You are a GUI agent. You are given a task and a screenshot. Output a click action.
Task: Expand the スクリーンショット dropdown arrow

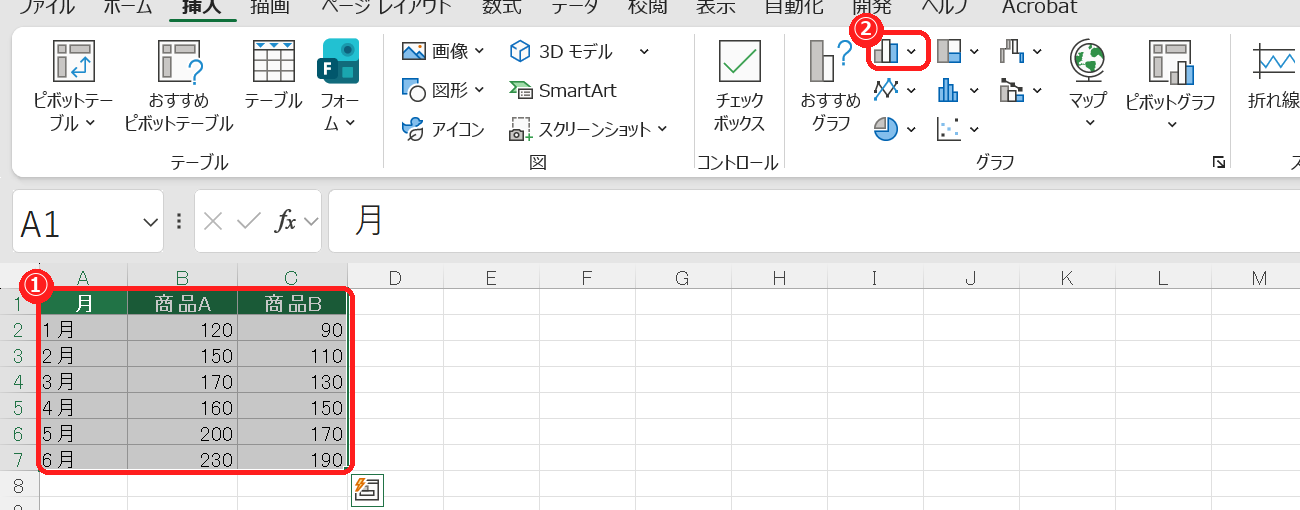pyautogui.click(x=661, y=129)
